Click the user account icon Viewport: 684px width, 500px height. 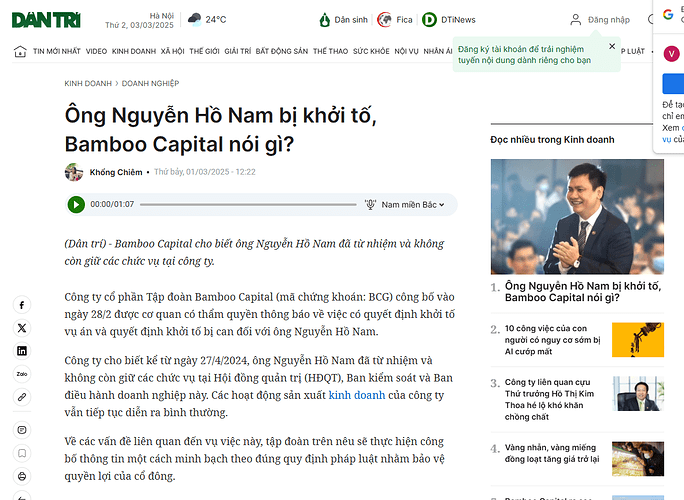[576, 20]
